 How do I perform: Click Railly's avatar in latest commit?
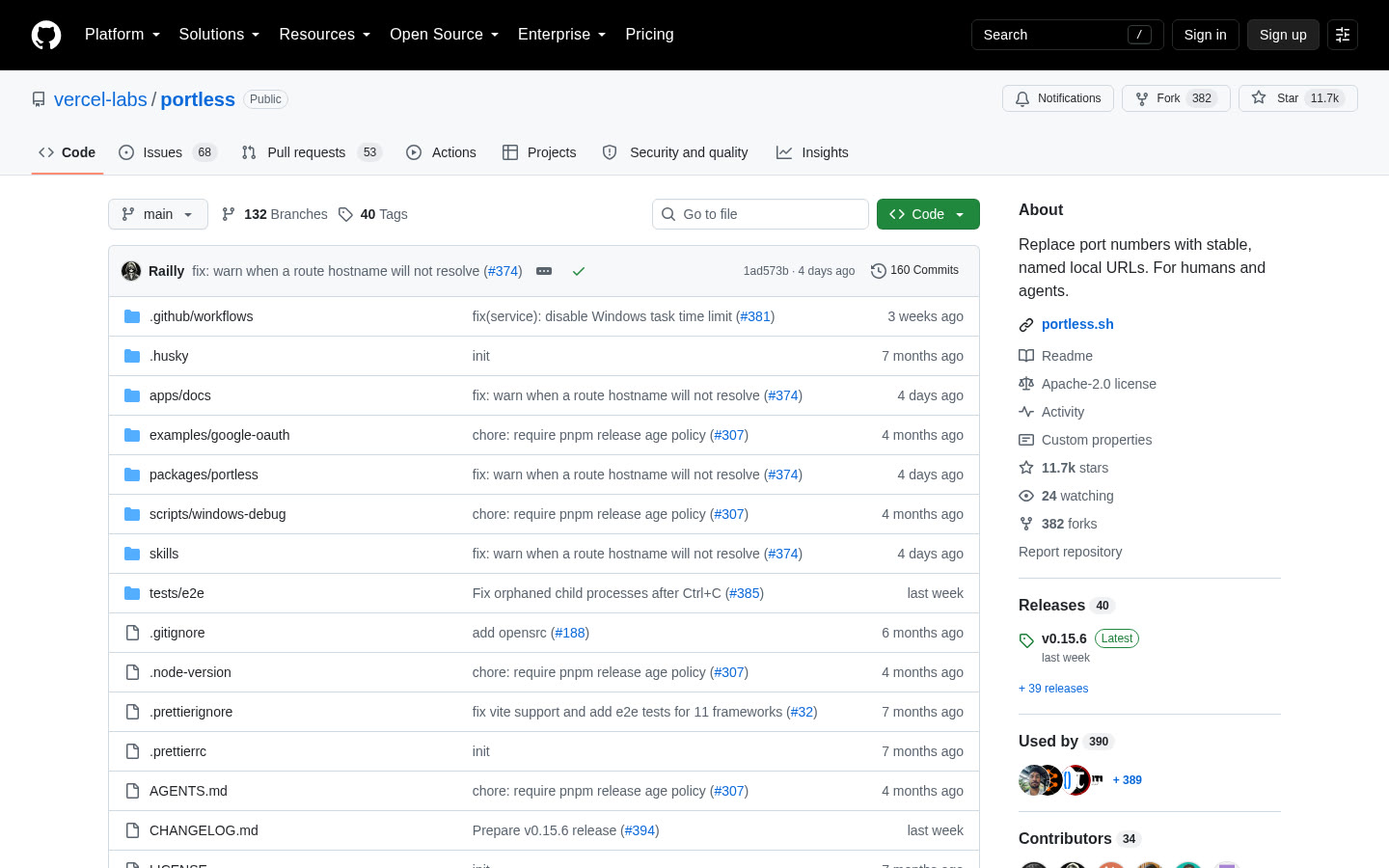[131, 271]
